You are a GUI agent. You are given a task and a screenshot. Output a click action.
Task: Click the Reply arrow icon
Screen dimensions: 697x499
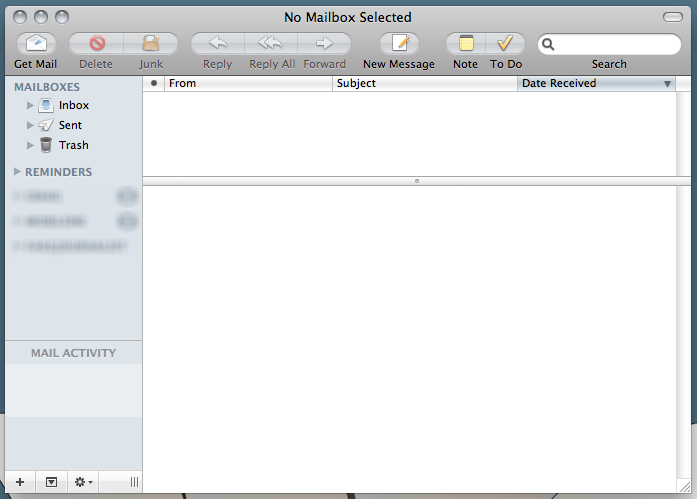tap(218, 43)
